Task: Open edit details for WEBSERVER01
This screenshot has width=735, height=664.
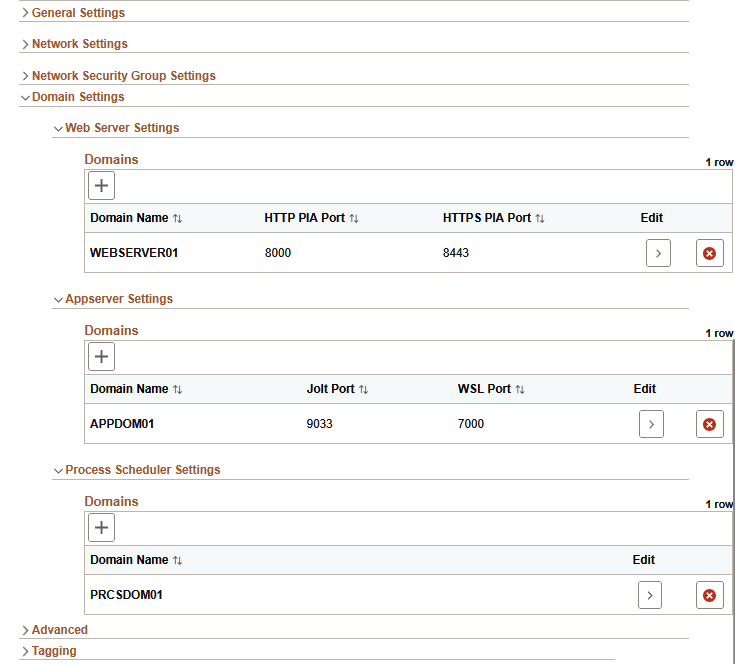Action: (658, 253)
